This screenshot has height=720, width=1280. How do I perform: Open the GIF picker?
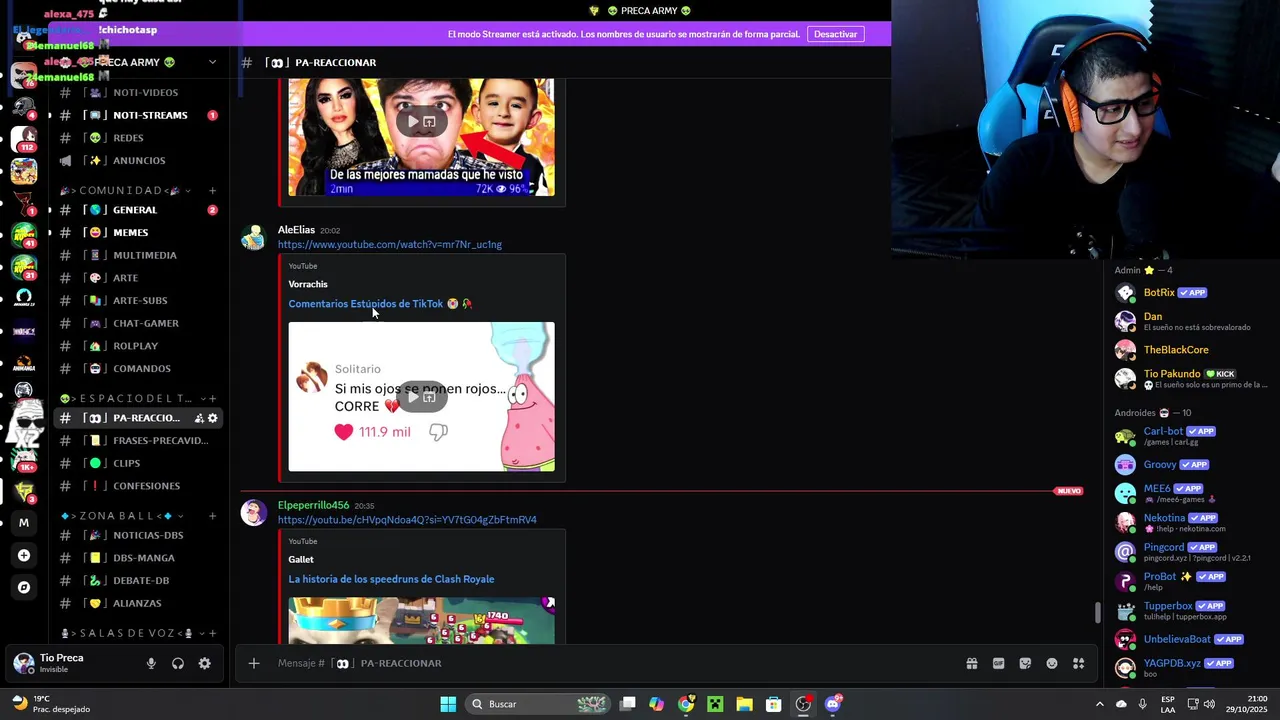coord(998,663)
